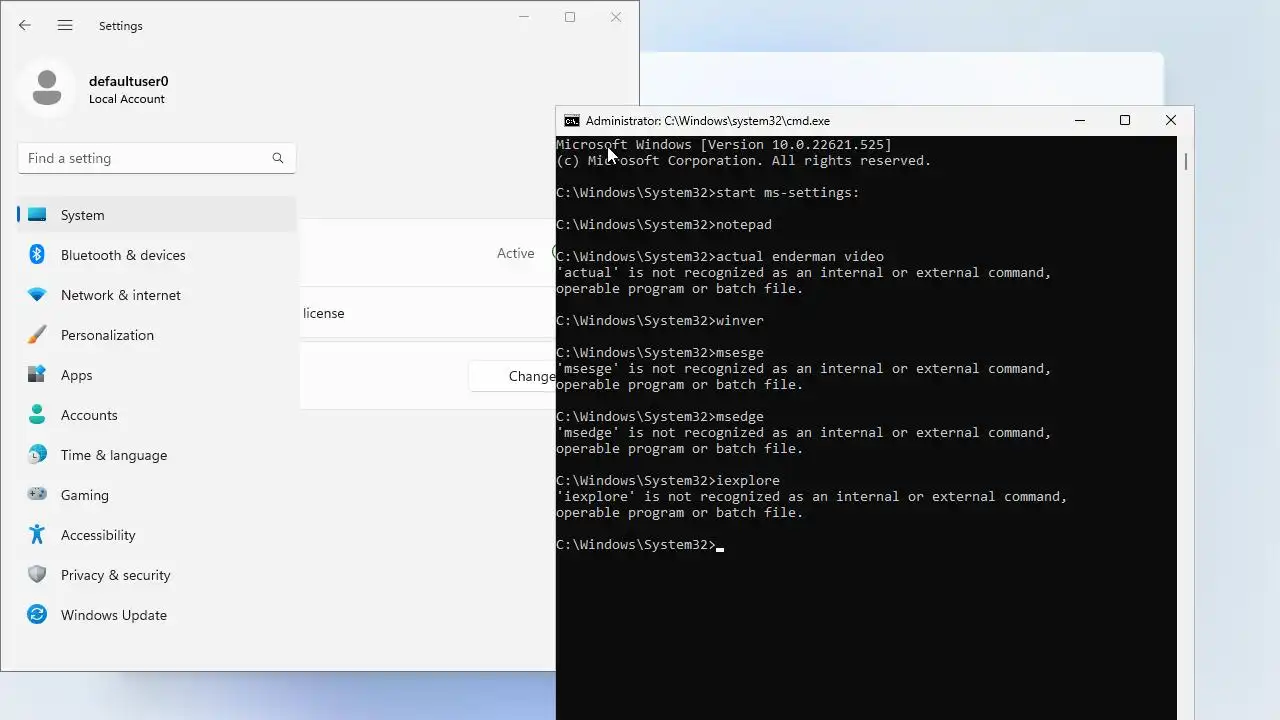1280x720 pixels.
Task: Go to Bluetooth & devices settings
Action: coord(157,254)
